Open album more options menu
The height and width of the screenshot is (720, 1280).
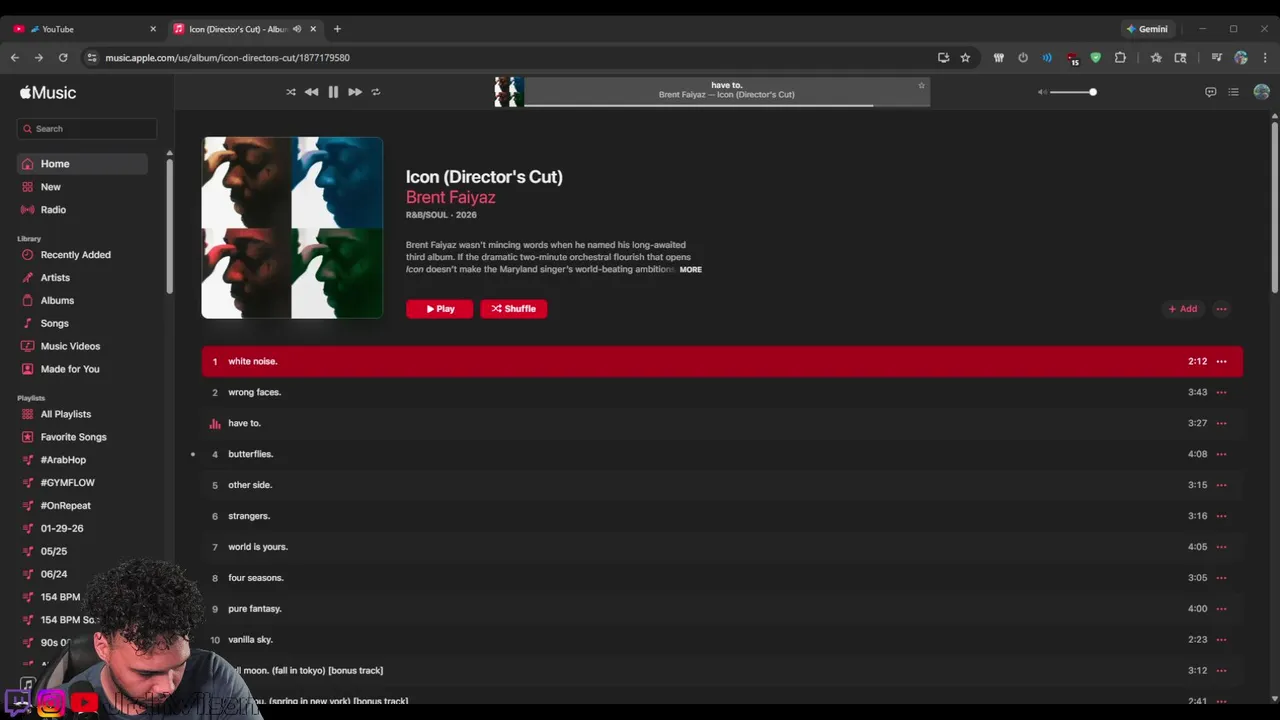[x=1221, y=309]
